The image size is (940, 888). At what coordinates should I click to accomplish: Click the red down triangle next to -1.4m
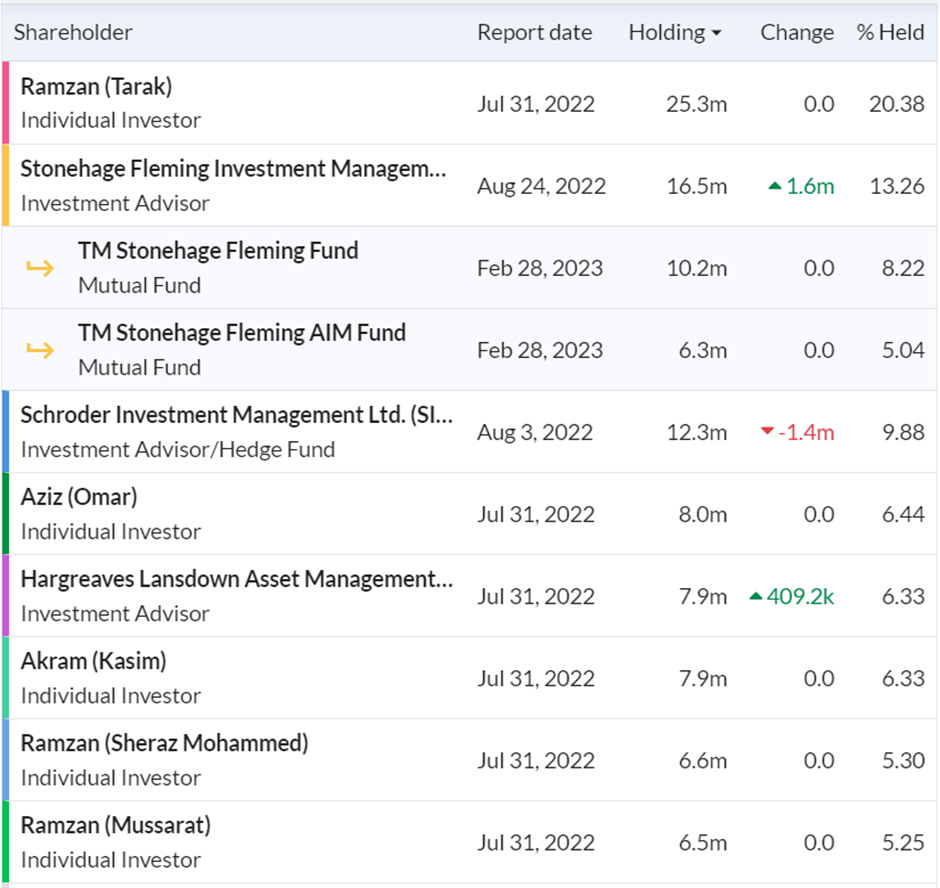coord(767,431)
